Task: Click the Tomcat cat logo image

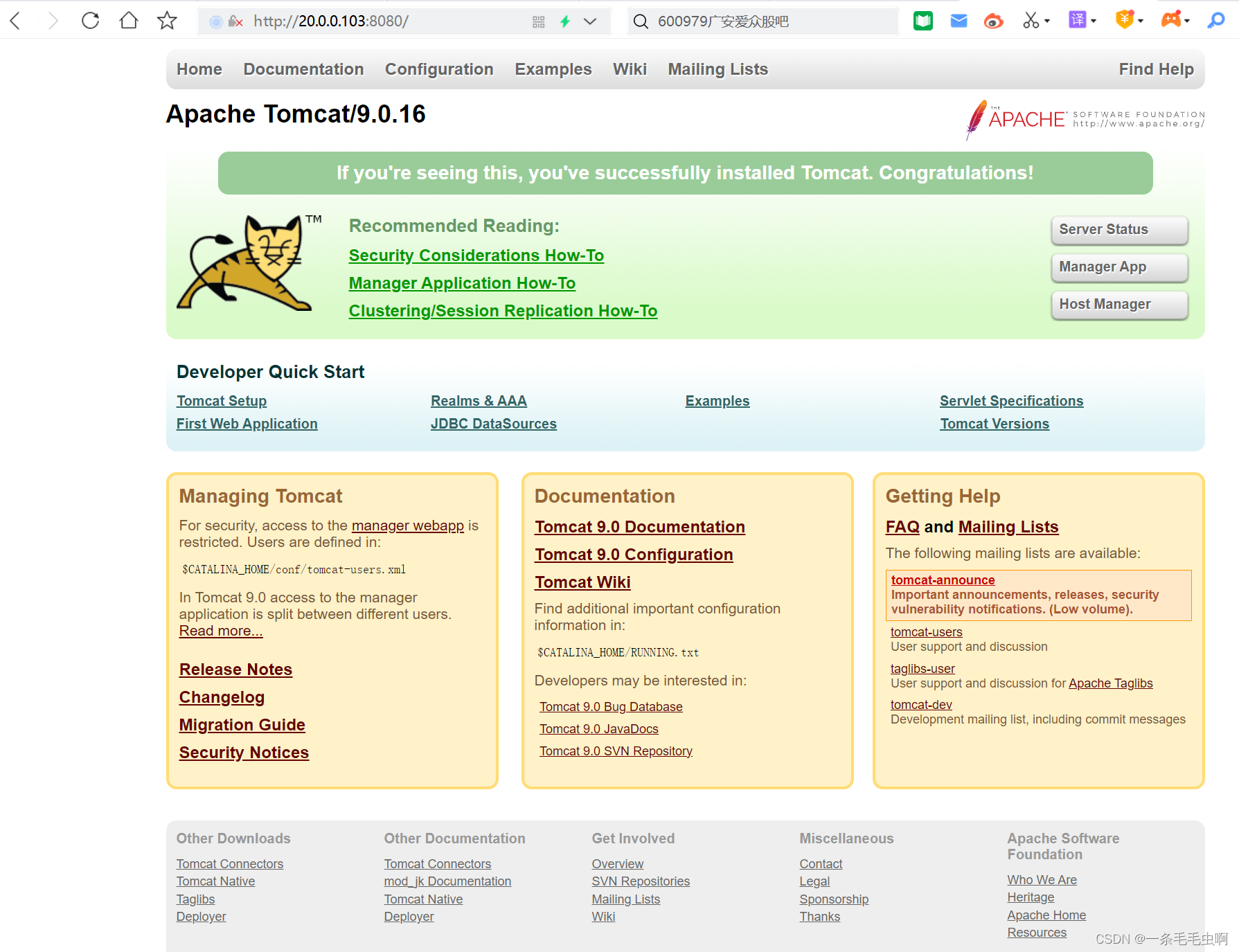Action: click(x=248, y=262)
